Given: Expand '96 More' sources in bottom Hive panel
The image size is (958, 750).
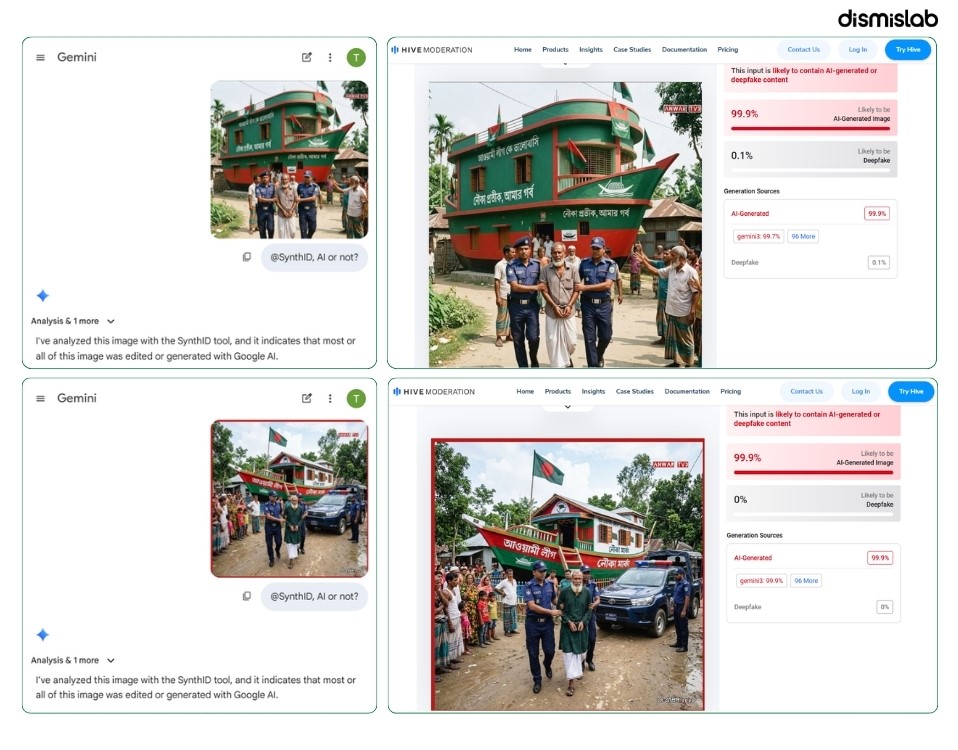Looking at the screenshot, I should [x=806, y=581].
